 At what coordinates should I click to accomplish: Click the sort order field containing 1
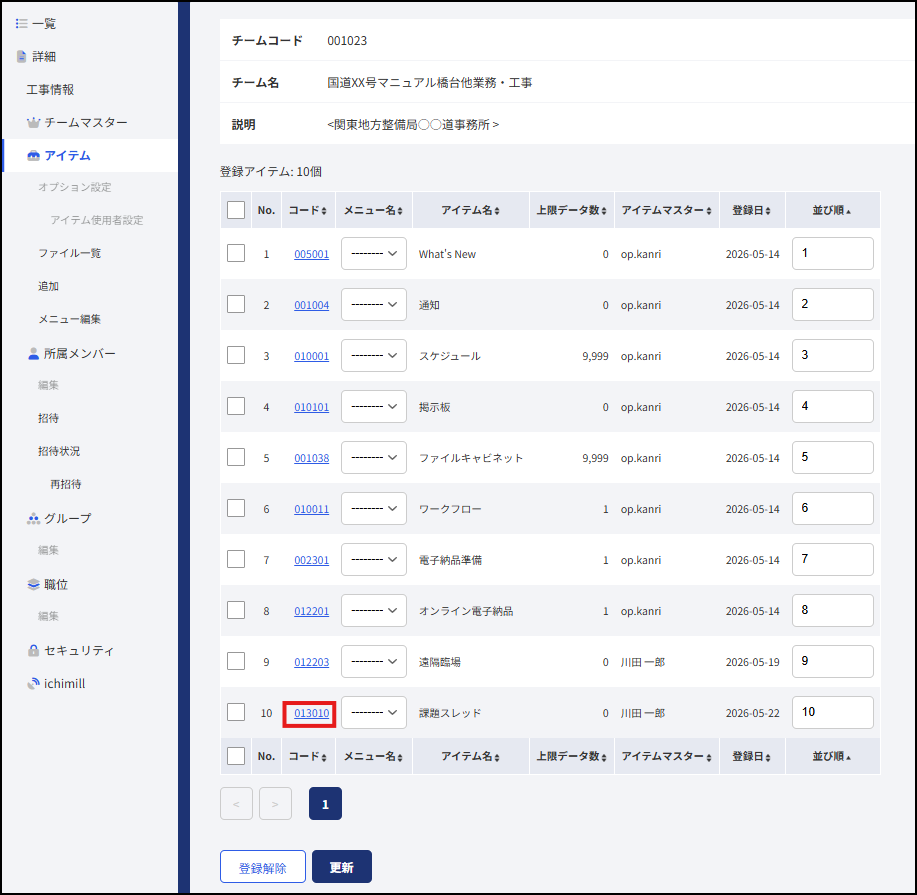pos(832,253)
